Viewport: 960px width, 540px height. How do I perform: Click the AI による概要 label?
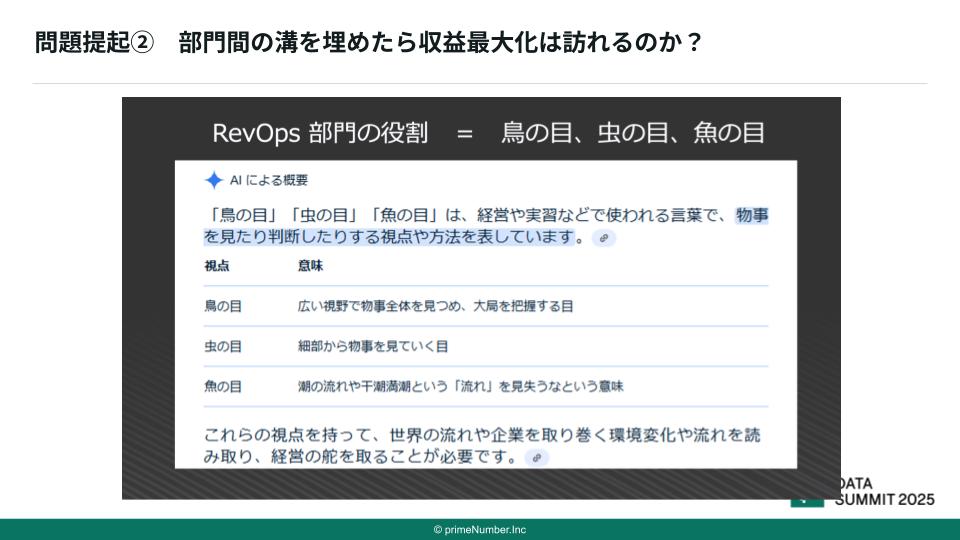point(269,180)
